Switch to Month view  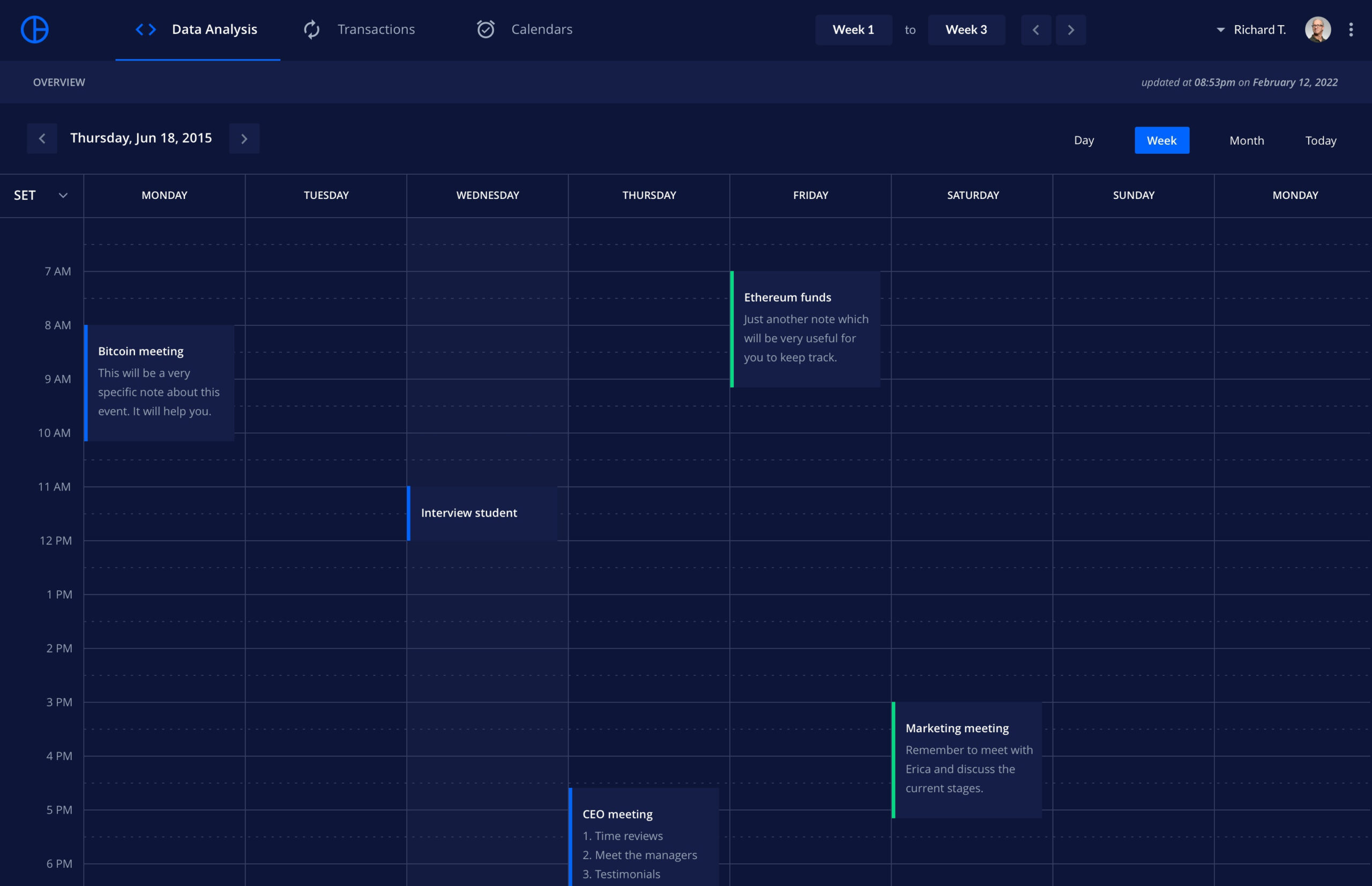pos(1247,140)
